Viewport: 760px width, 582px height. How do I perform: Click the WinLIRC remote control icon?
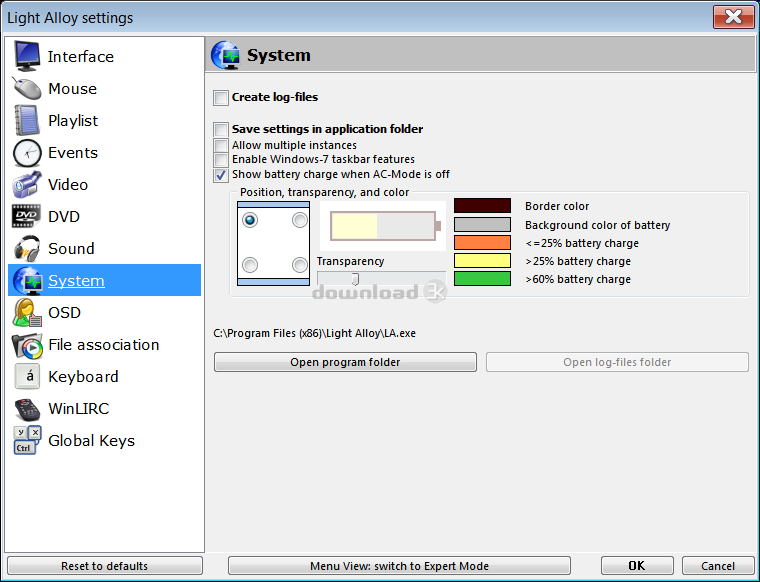tap(27, 409)
